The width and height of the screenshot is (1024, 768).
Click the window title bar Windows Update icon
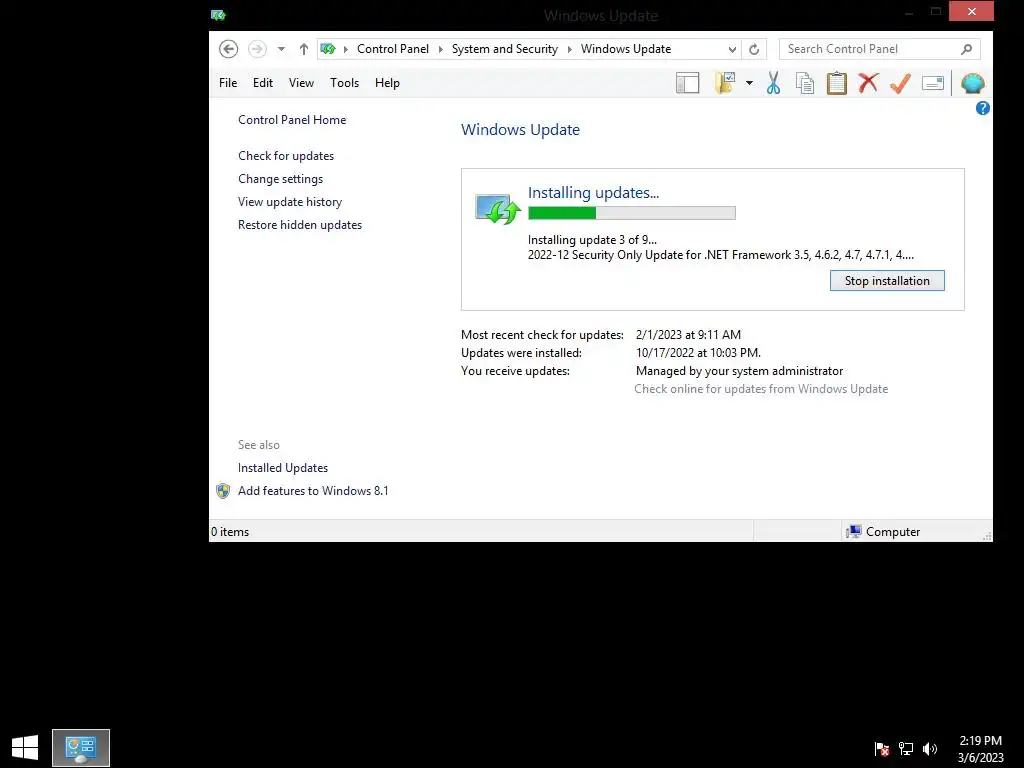(x=218, y=15)
